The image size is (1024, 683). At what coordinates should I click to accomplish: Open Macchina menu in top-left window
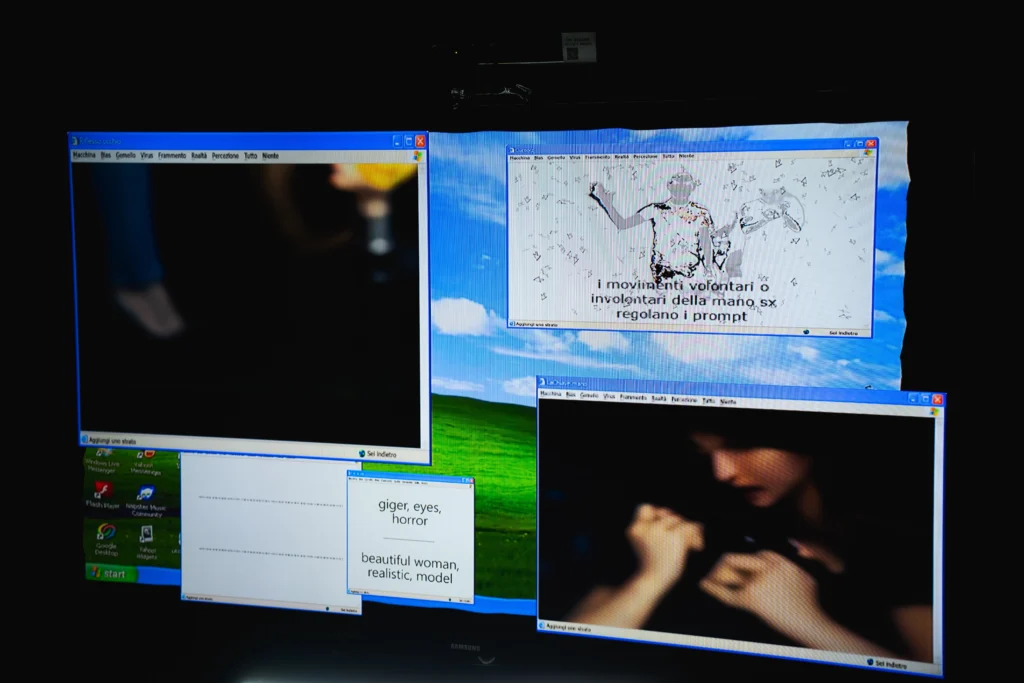click(x=84, y=155)
